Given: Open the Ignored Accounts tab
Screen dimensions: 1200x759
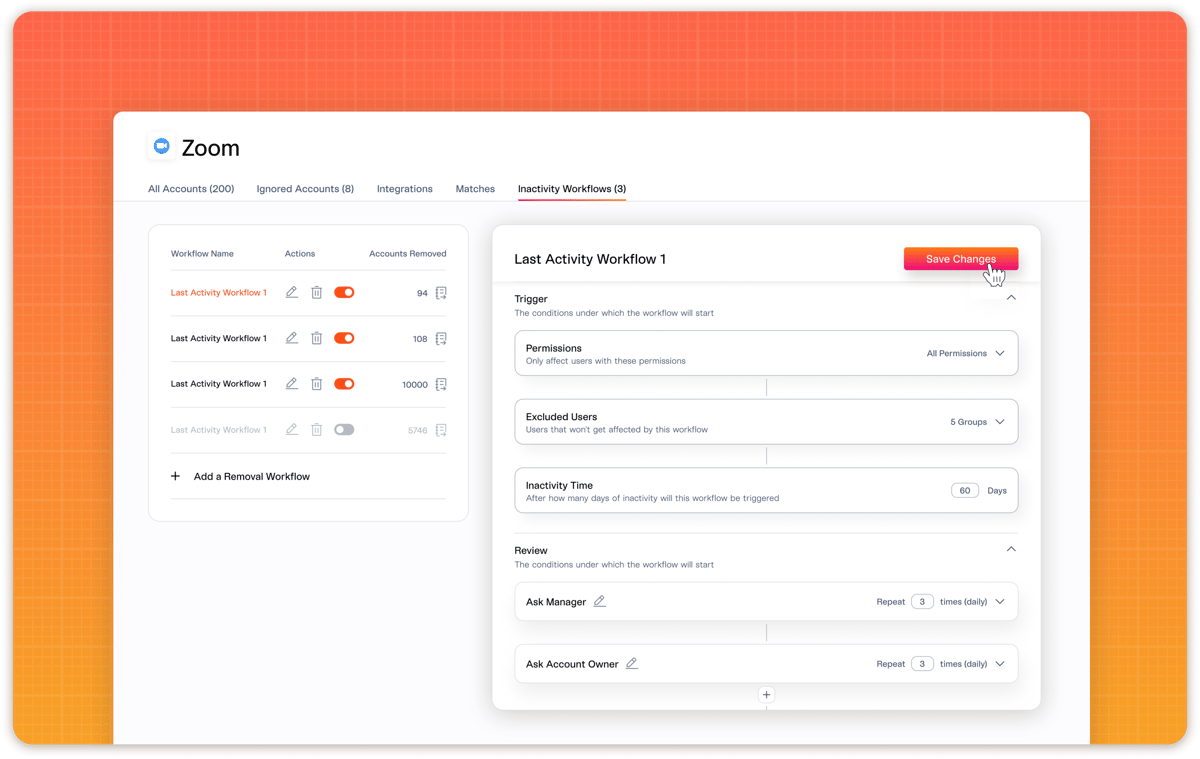Looking at the screenshot, I should pos(305,188).
